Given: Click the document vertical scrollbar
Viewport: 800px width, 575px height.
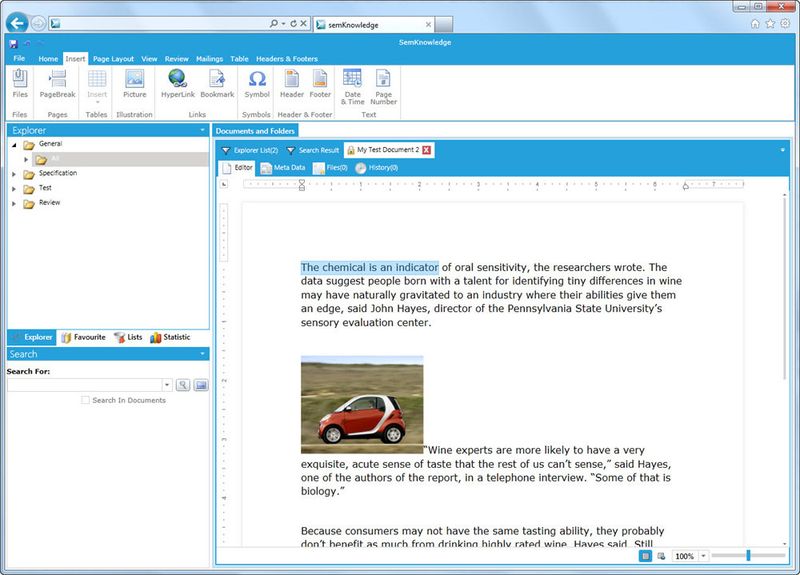Looking at the screenshot, I should pos(784,288).
